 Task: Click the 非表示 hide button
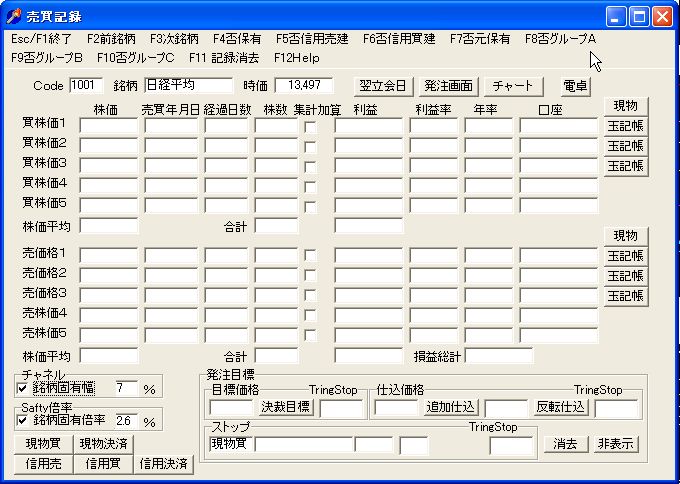tap(616, 444)
